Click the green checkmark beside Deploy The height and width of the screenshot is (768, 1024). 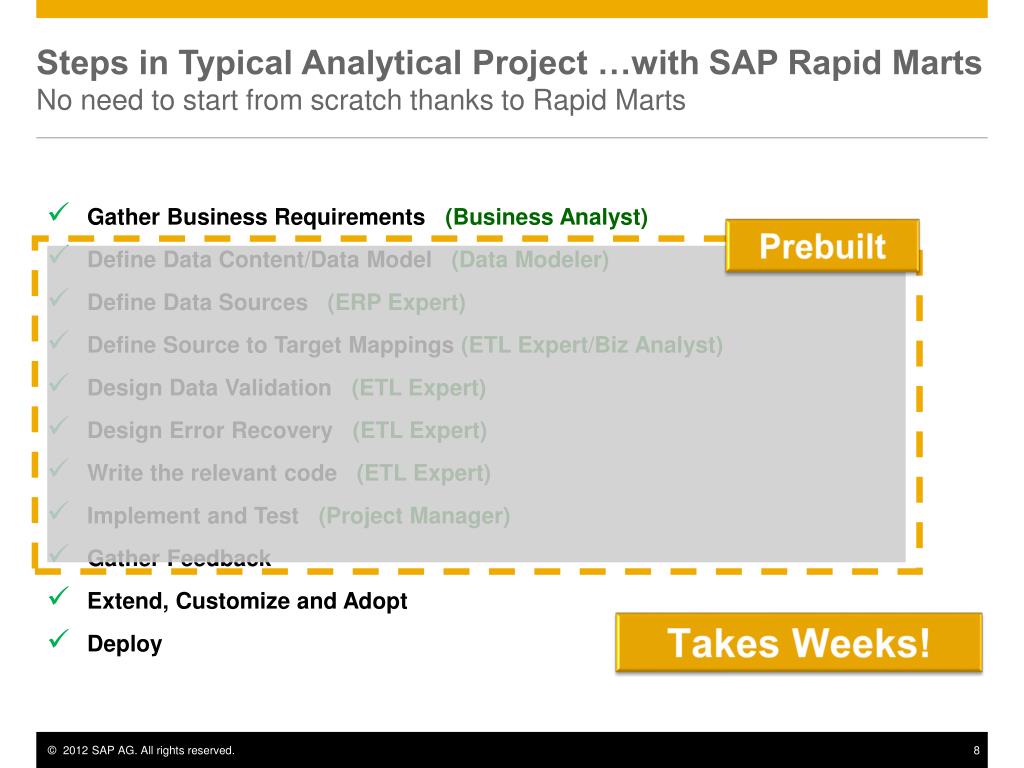coord(59,639)
